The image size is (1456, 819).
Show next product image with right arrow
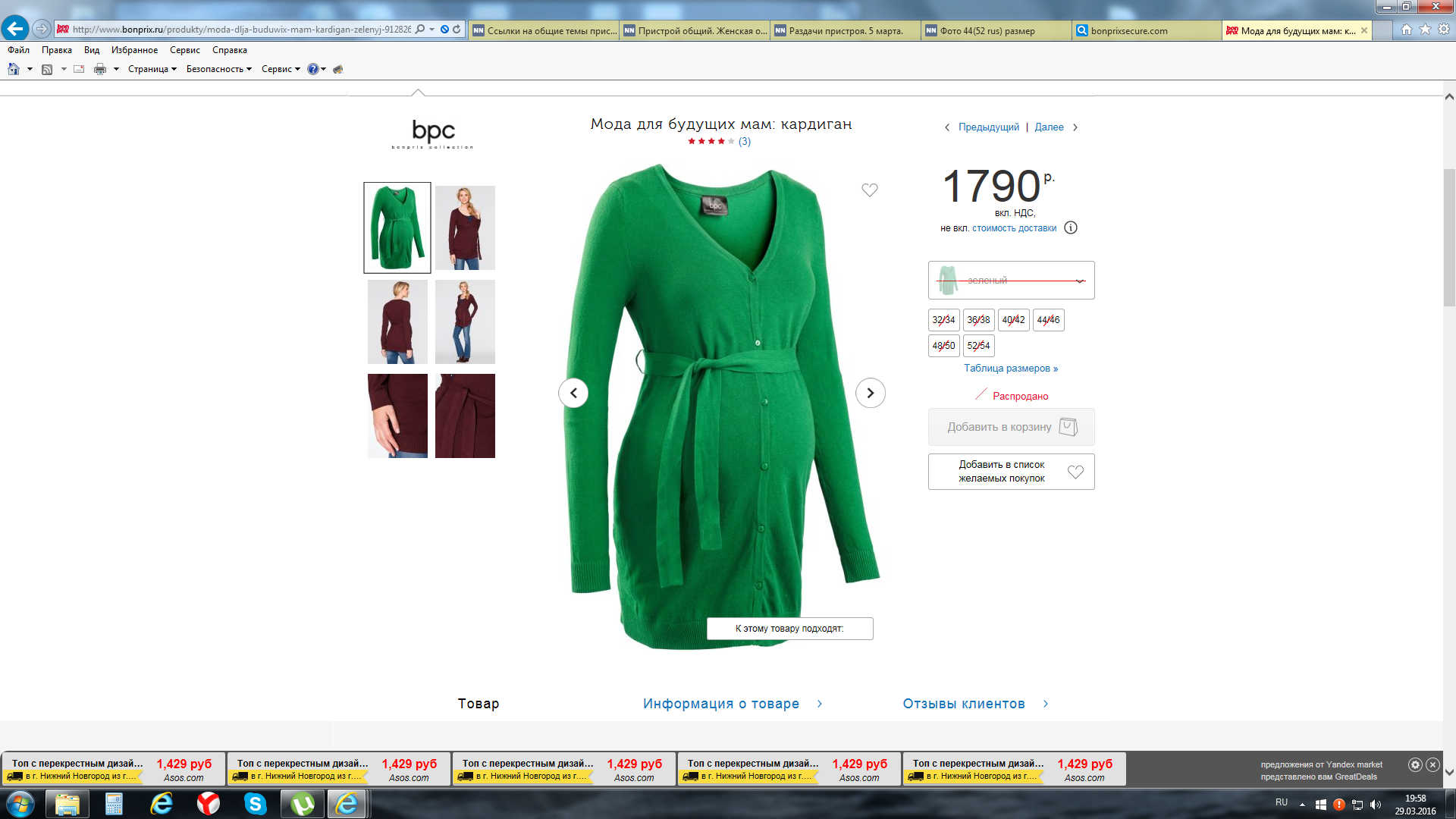pos(871,393)
